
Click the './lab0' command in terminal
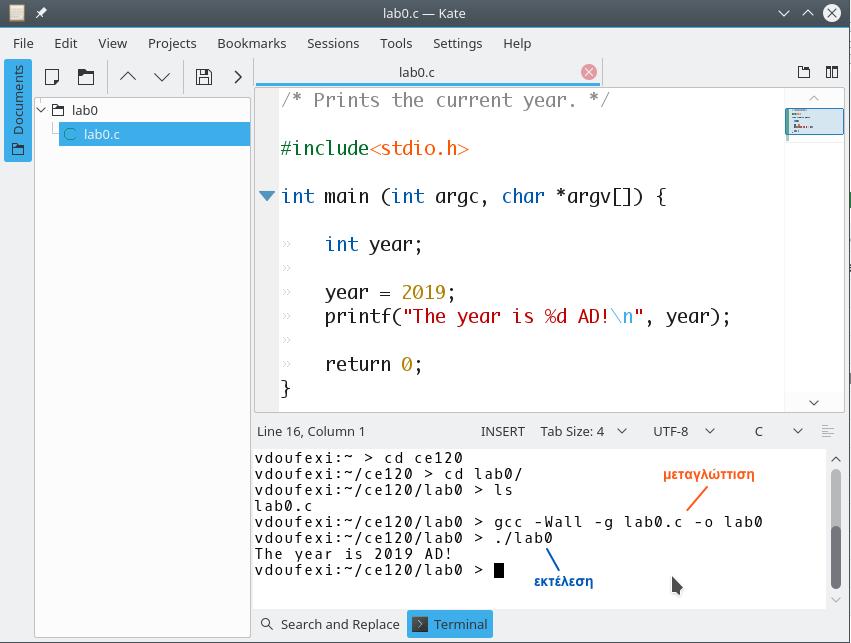pyautogui.click(x=523, y=538)
